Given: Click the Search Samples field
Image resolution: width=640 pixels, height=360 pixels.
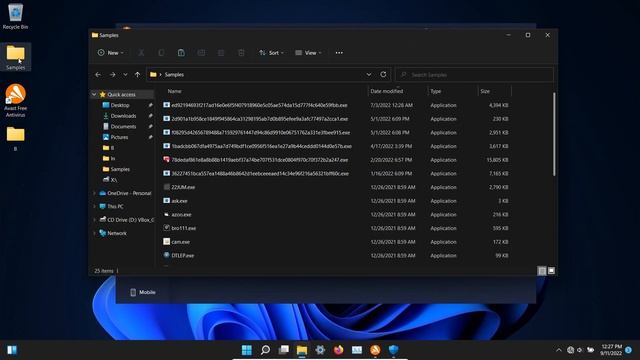Looking at the screenshot, I should pos(475,75).
